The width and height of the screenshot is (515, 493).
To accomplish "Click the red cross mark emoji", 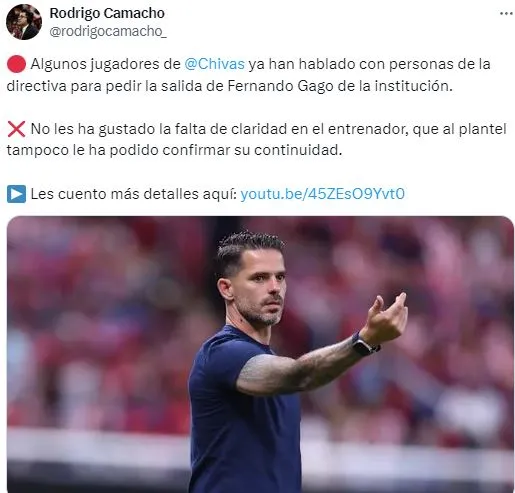I will click(16, 129).
